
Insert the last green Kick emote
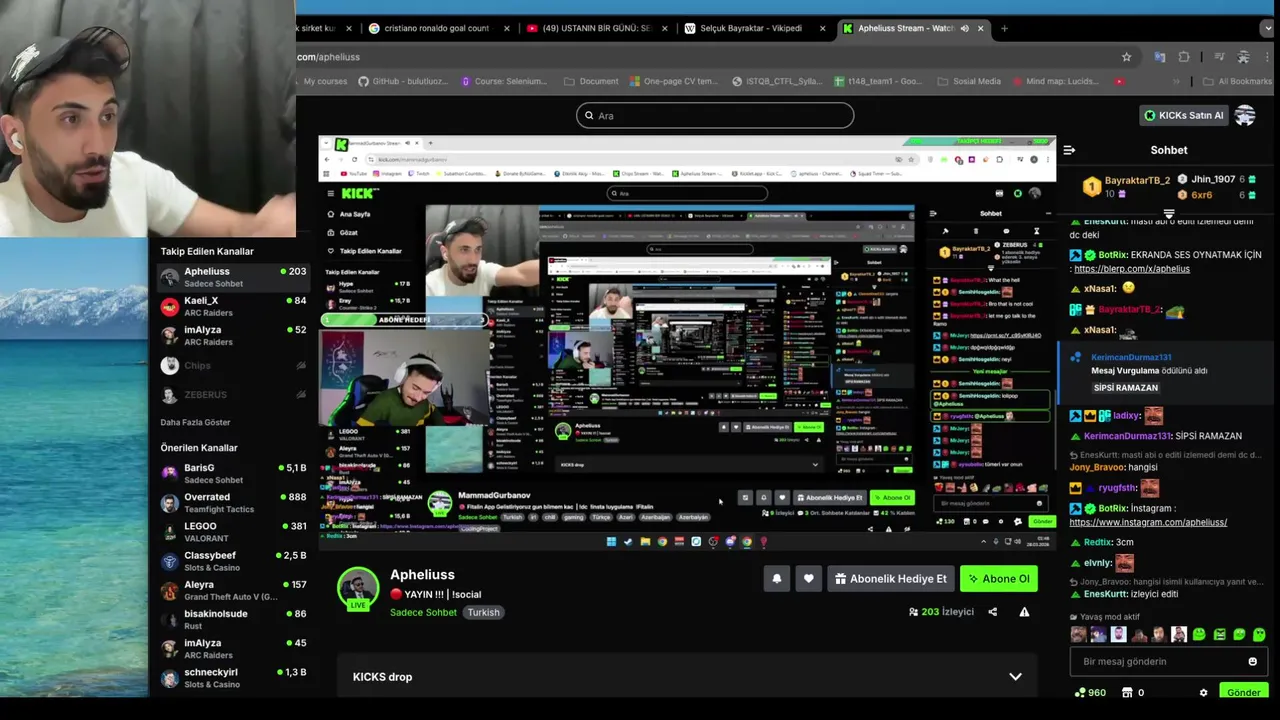coord(1259,634)
